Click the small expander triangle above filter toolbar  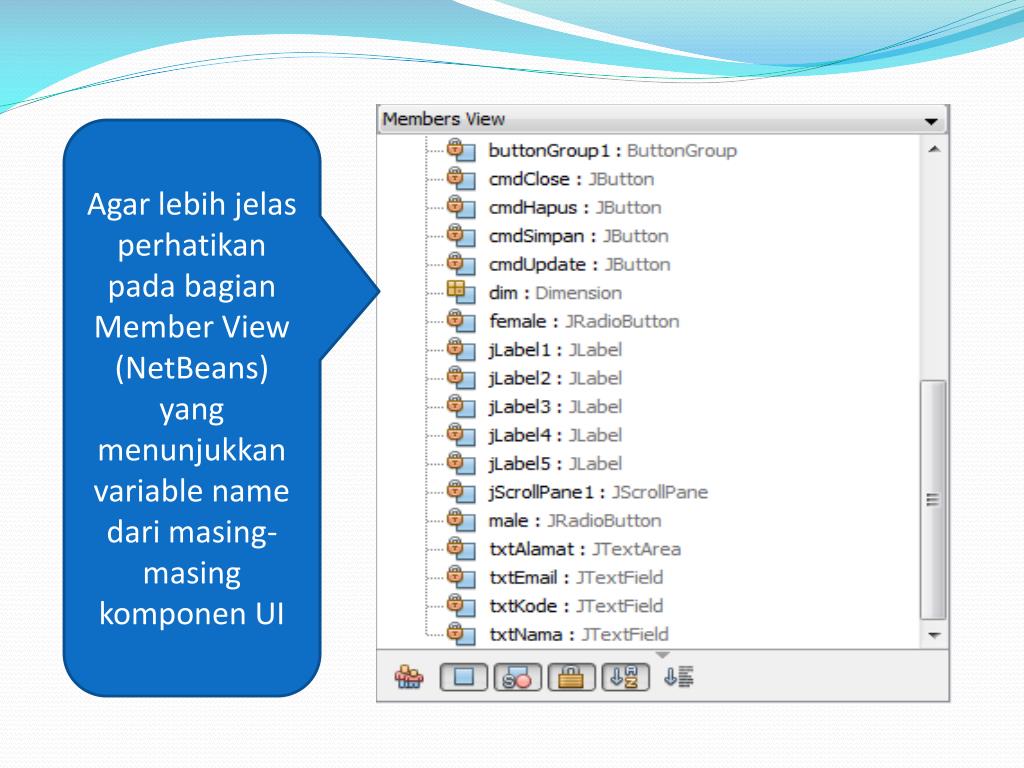coord(662,654)
